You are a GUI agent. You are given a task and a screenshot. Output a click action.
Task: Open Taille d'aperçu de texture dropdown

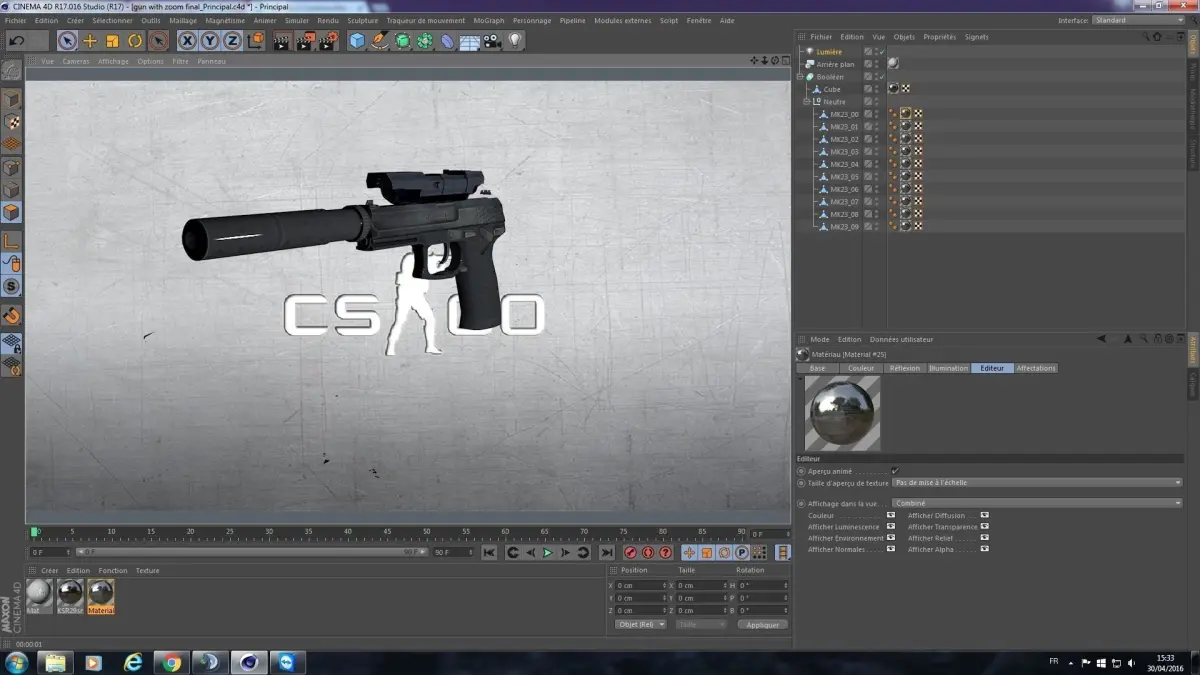click(x=1038, y=483)
